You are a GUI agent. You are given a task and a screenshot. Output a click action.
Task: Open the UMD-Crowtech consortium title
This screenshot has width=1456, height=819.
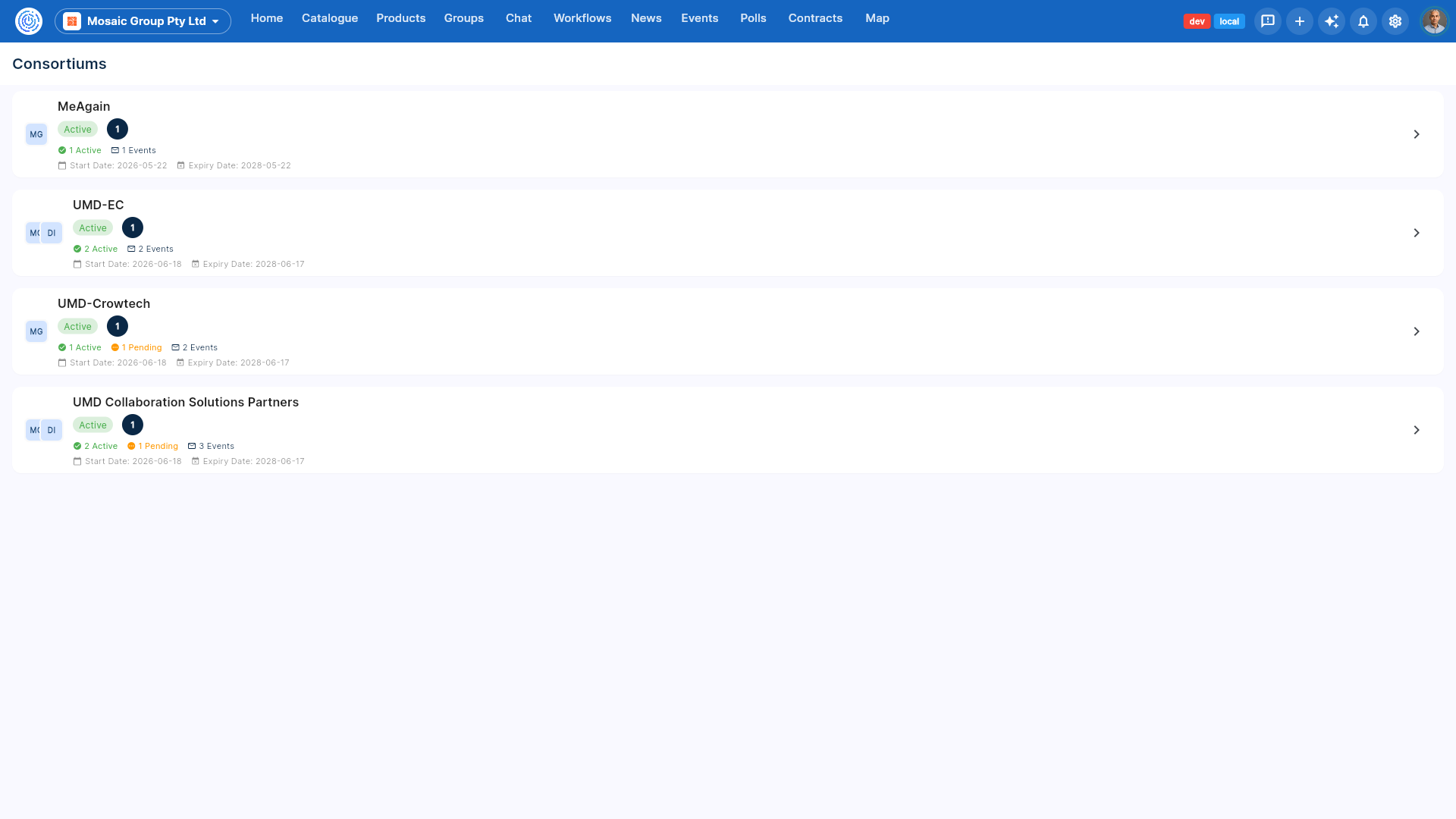point(104,303)
